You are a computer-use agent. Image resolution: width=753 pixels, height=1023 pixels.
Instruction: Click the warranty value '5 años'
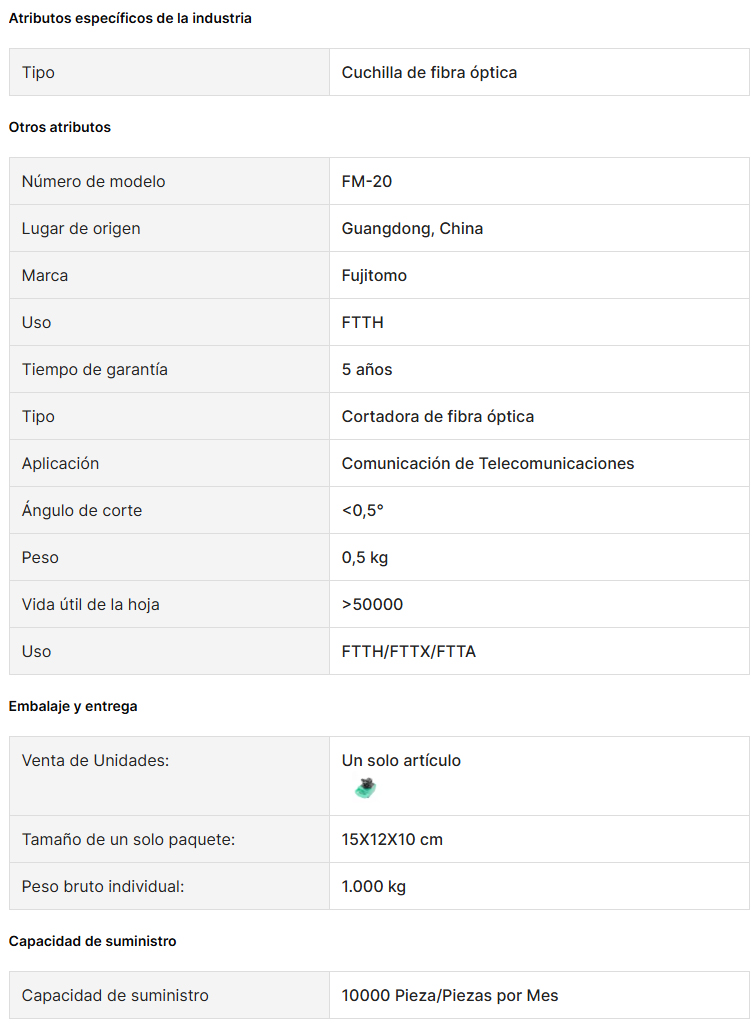click(x=367, y=369)
